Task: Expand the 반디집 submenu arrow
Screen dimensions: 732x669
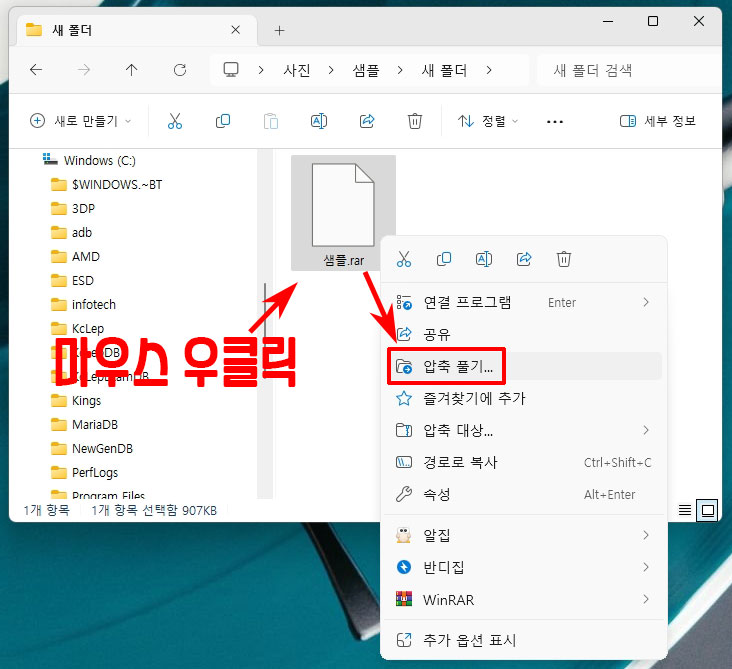Action: (x=646, y=567)
